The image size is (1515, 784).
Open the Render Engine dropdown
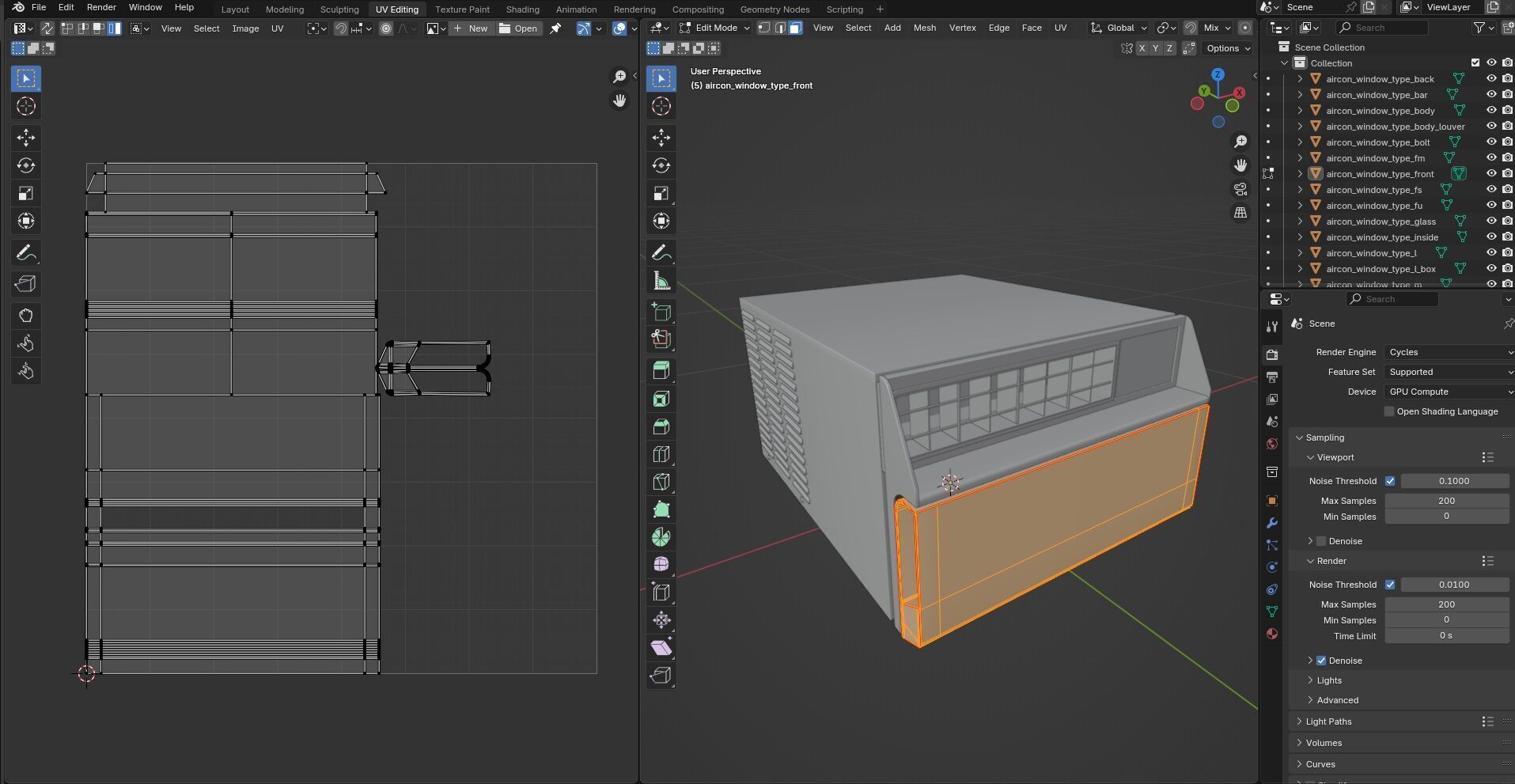click(1449, 352)
